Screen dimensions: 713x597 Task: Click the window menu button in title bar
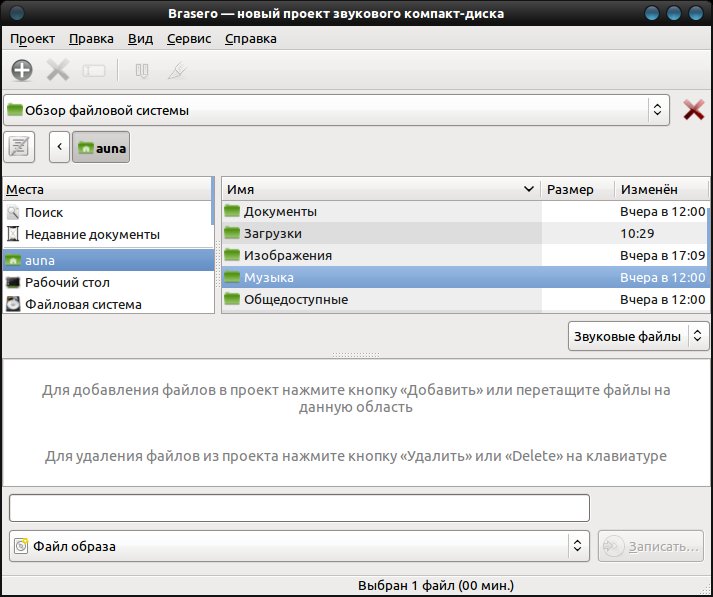(x=16, y=14)
